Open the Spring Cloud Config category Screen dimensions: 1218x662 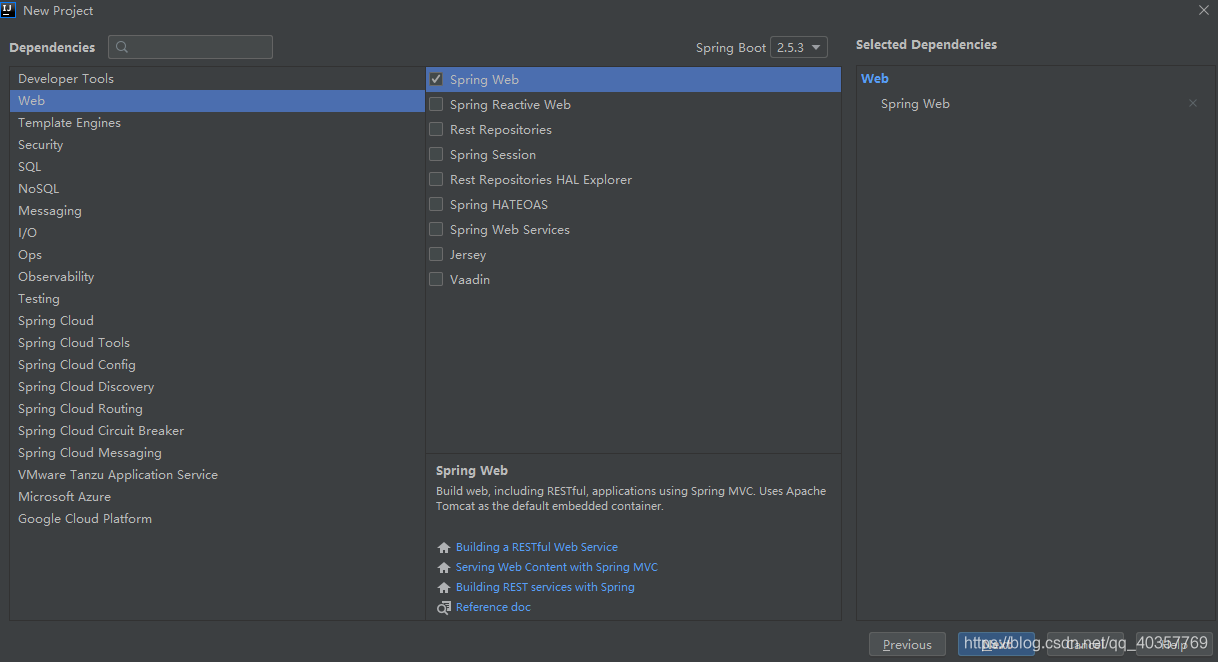[217, 365]
